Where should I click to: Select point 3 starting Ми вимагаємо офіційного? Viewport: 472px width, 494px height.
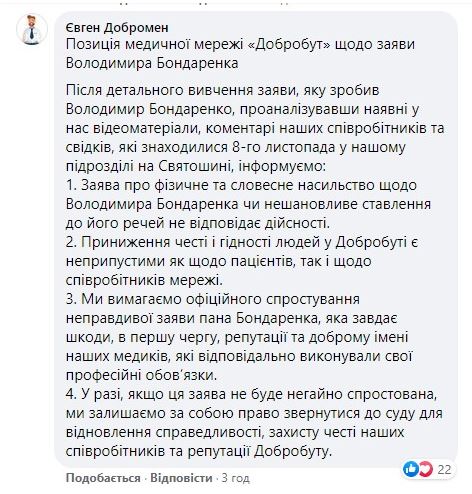(x=239, y=337)
